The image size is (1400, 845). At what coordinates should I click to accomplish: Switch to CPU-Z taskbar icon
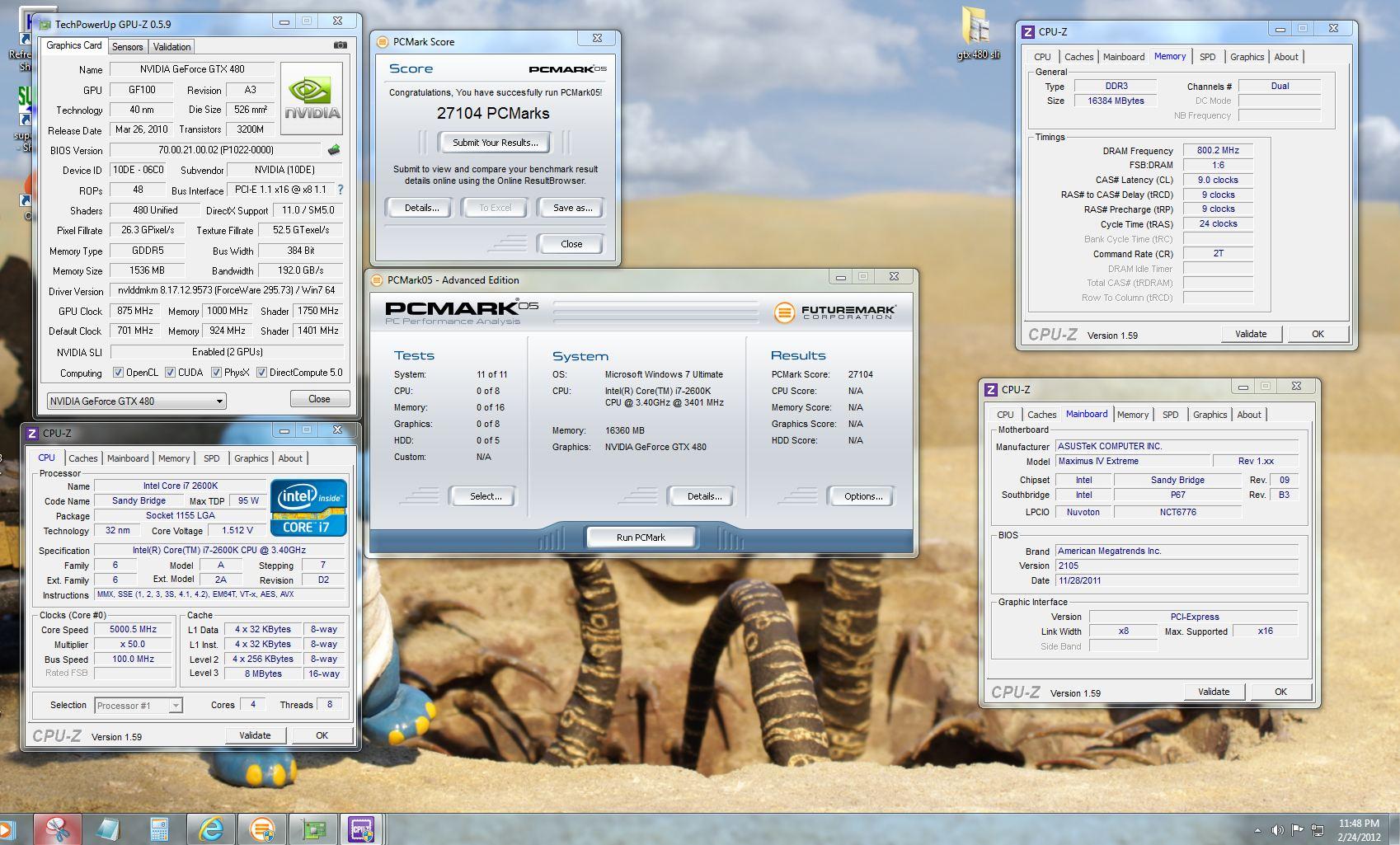361,829
